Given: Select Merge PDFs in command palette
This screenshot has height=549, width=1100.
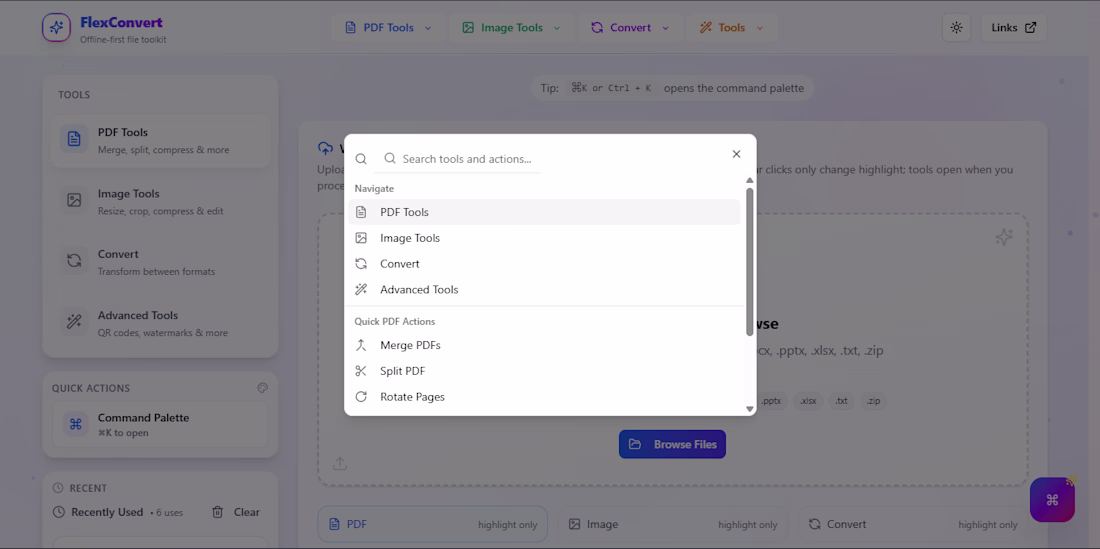Looking at the screenshot, I should pos(410,345).
